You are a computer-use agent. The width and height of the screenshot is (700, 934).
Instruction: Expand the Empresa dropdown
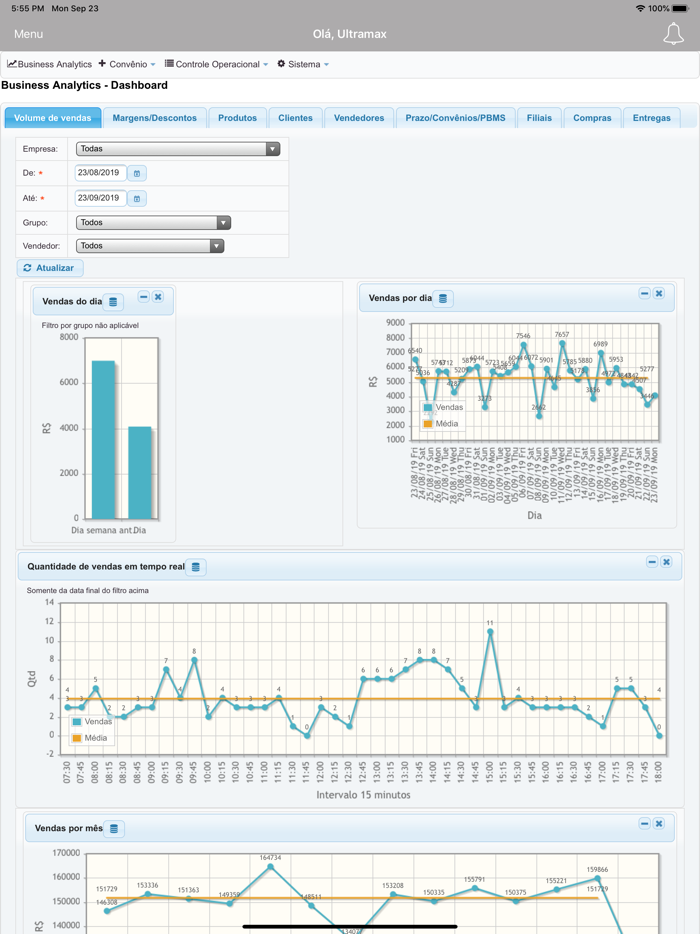(x=178, y=149)
